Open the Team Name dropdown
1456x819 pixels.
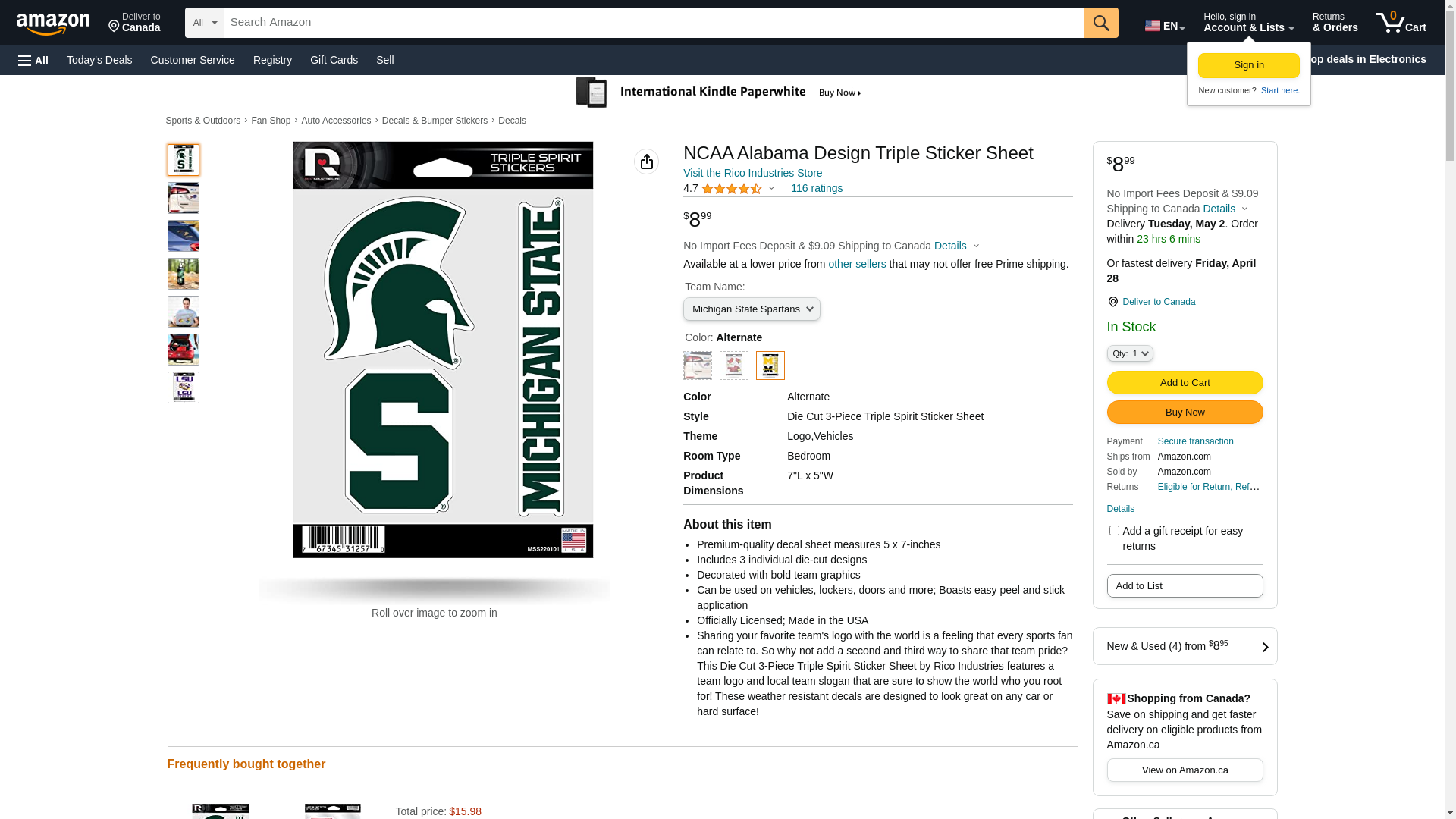[751, 309]
